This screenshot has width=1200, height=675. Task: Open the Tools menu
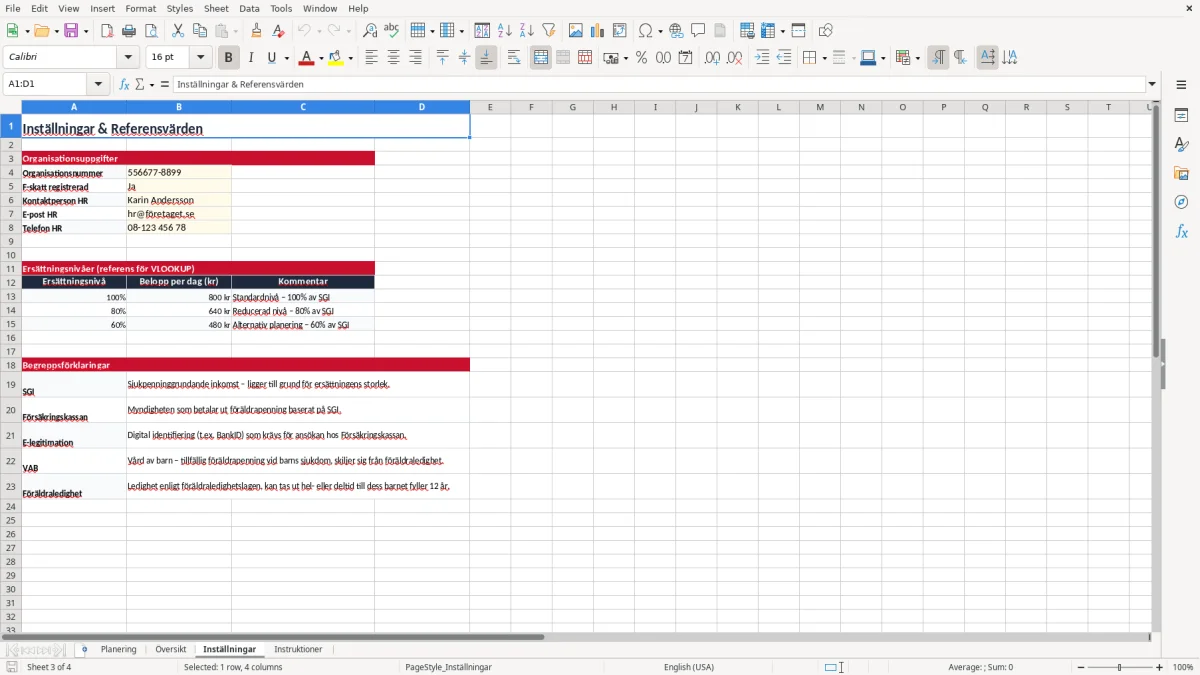281,8
